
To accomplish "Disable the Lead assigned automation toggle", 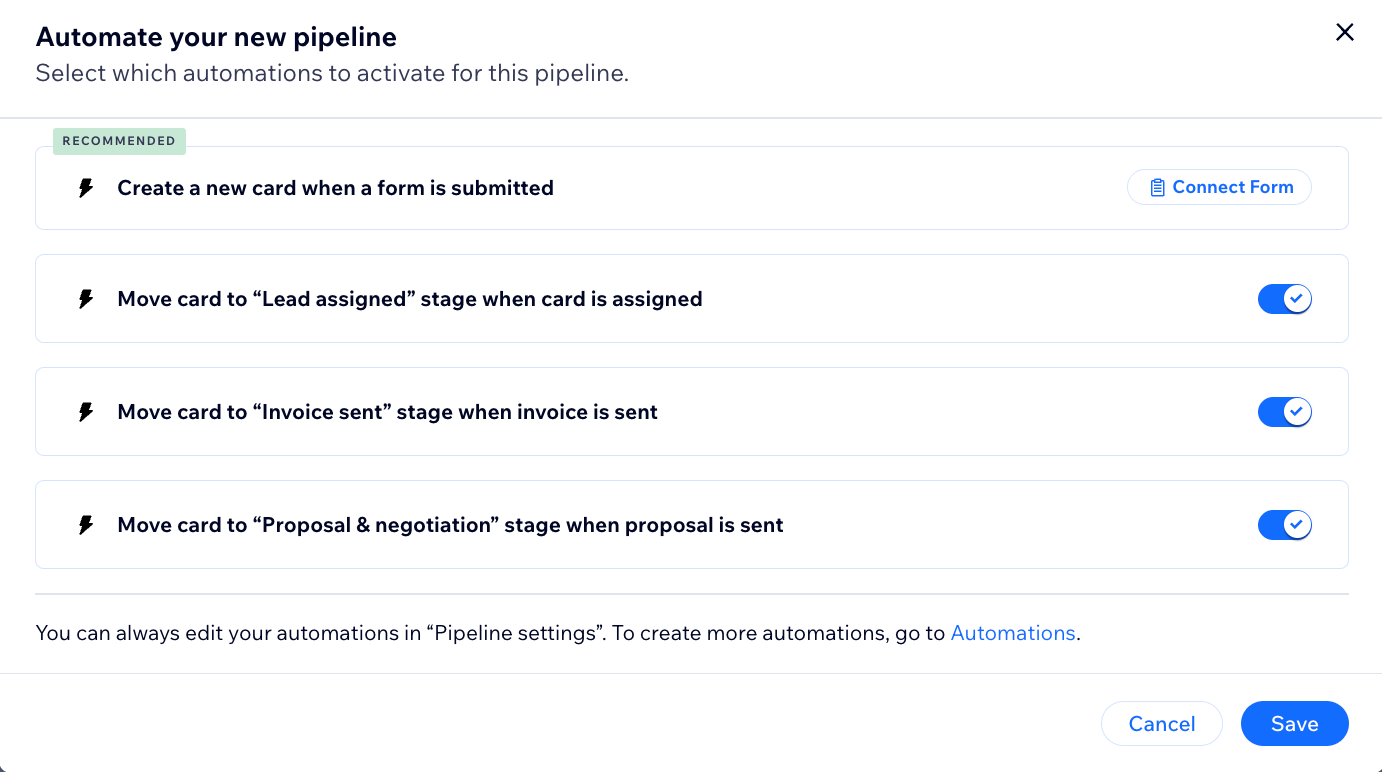I will (1284, 299).
